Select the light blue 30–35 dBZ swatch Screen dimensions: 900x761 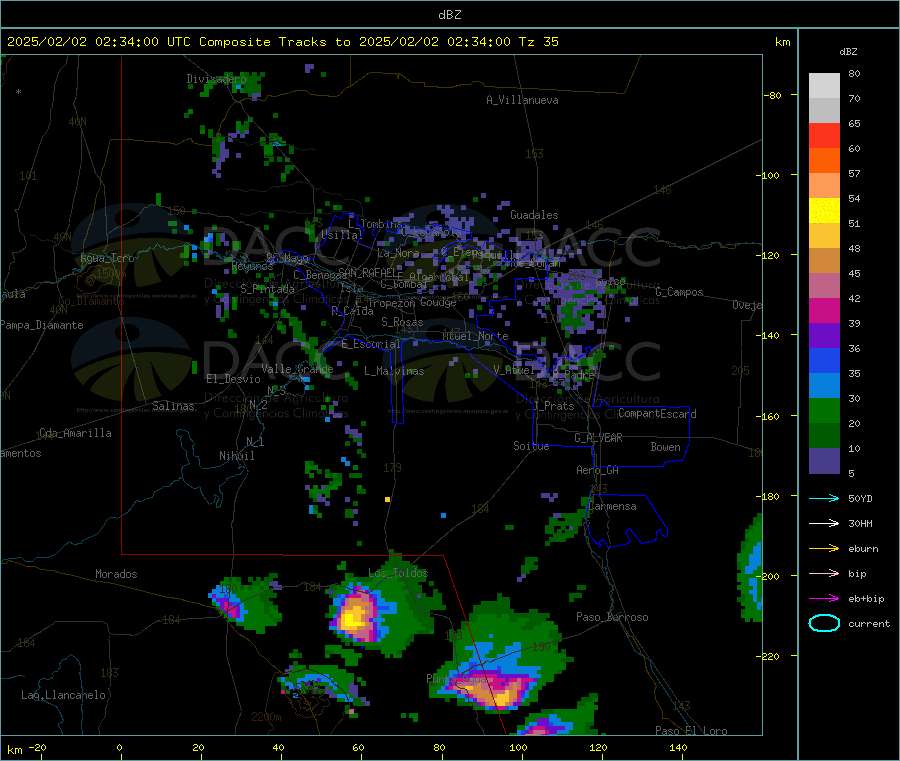pyautogui.click(x=824, y=386)
